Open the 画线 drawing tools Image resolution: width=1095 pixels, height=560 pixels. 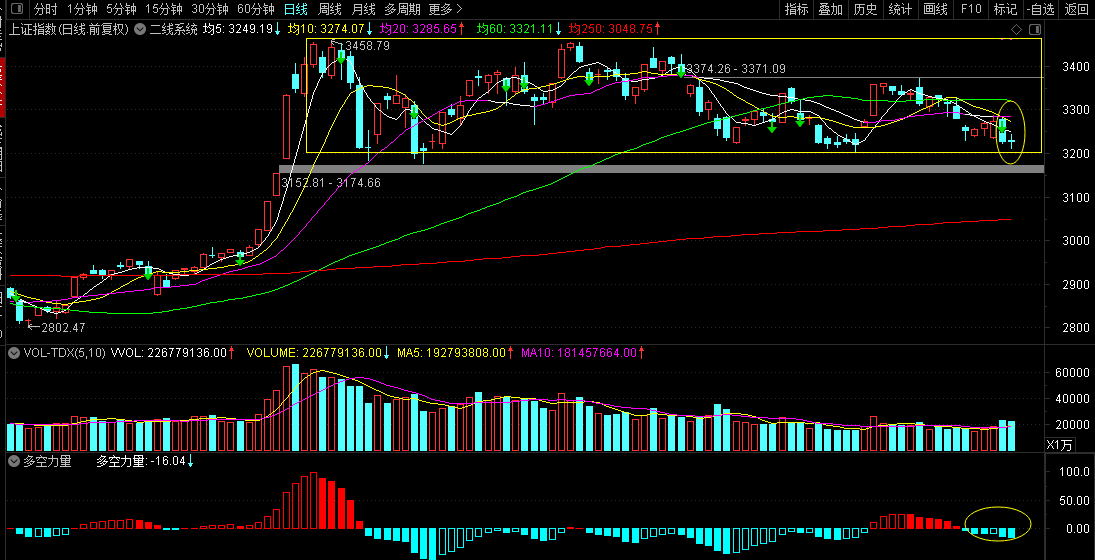[935, 9]
